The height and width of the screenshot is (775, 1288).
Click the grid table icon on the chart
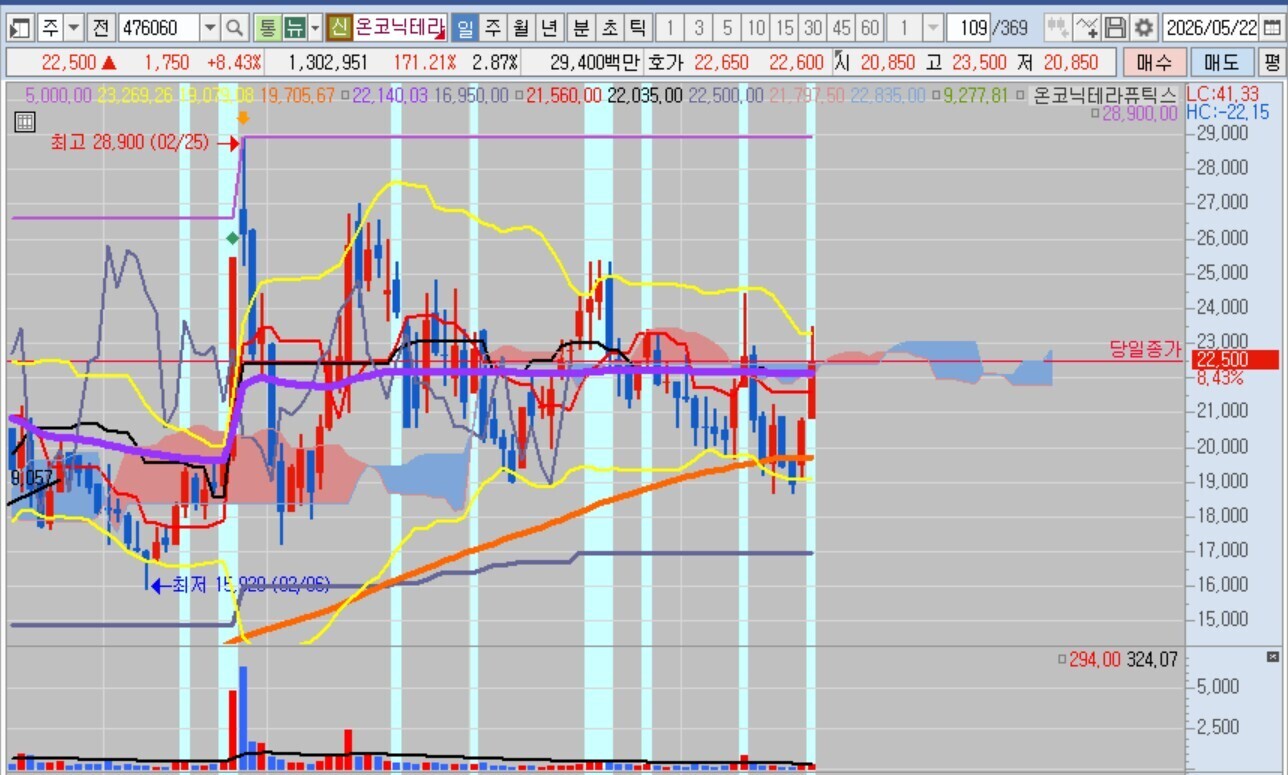[x=25, y=123]
